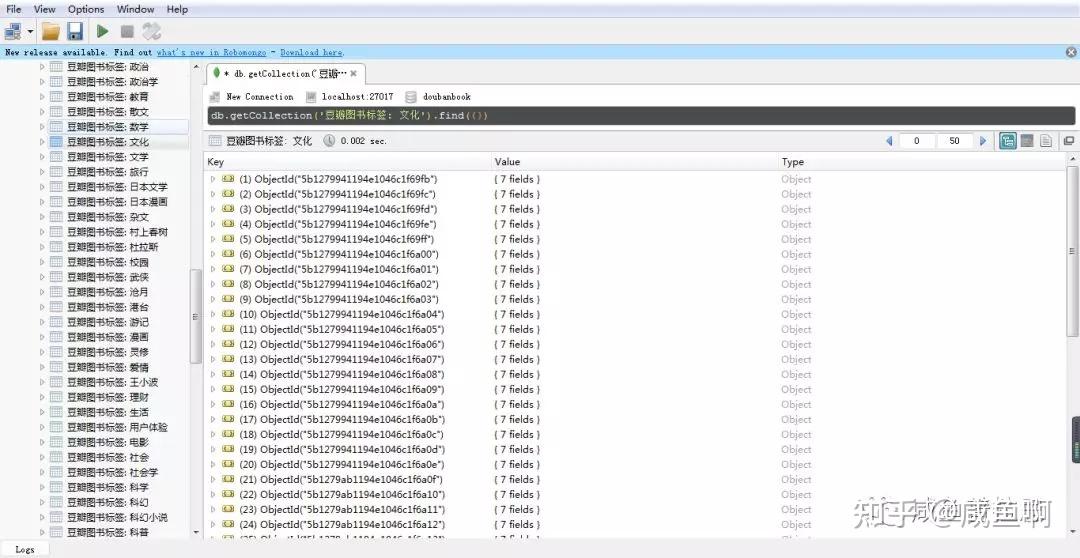This screenshot has height=558, width=1080.
Task: Expand the 豆瓣图书标签: 政治 collection node
Action: click(42, 67)
